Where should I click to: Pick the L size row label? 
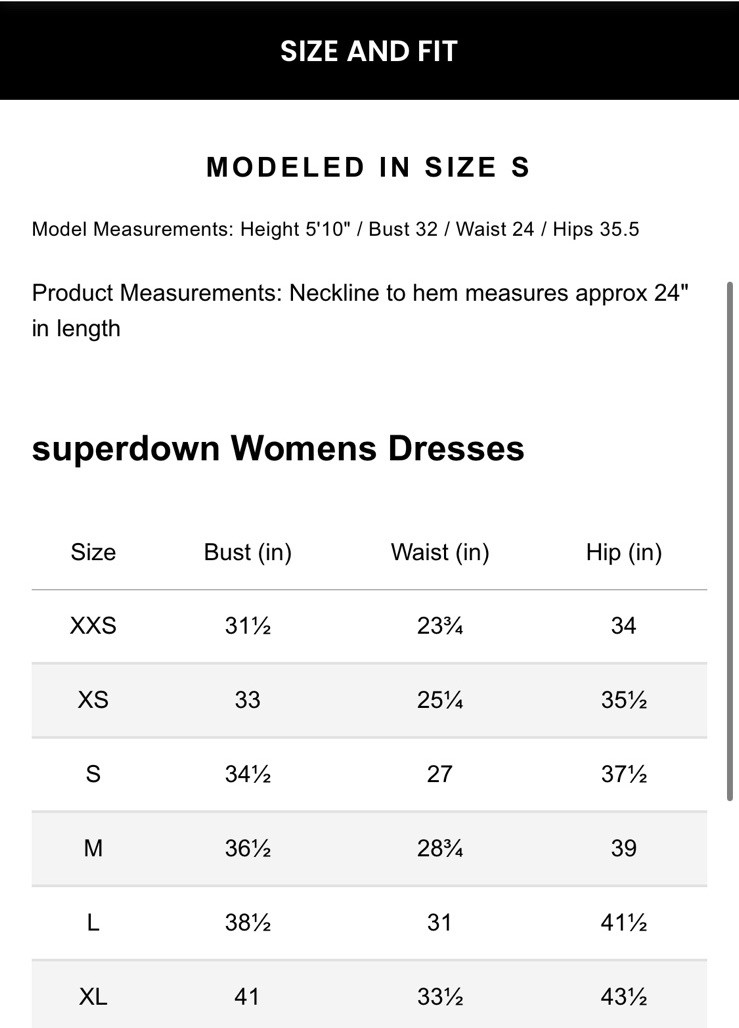pos(93,922)
